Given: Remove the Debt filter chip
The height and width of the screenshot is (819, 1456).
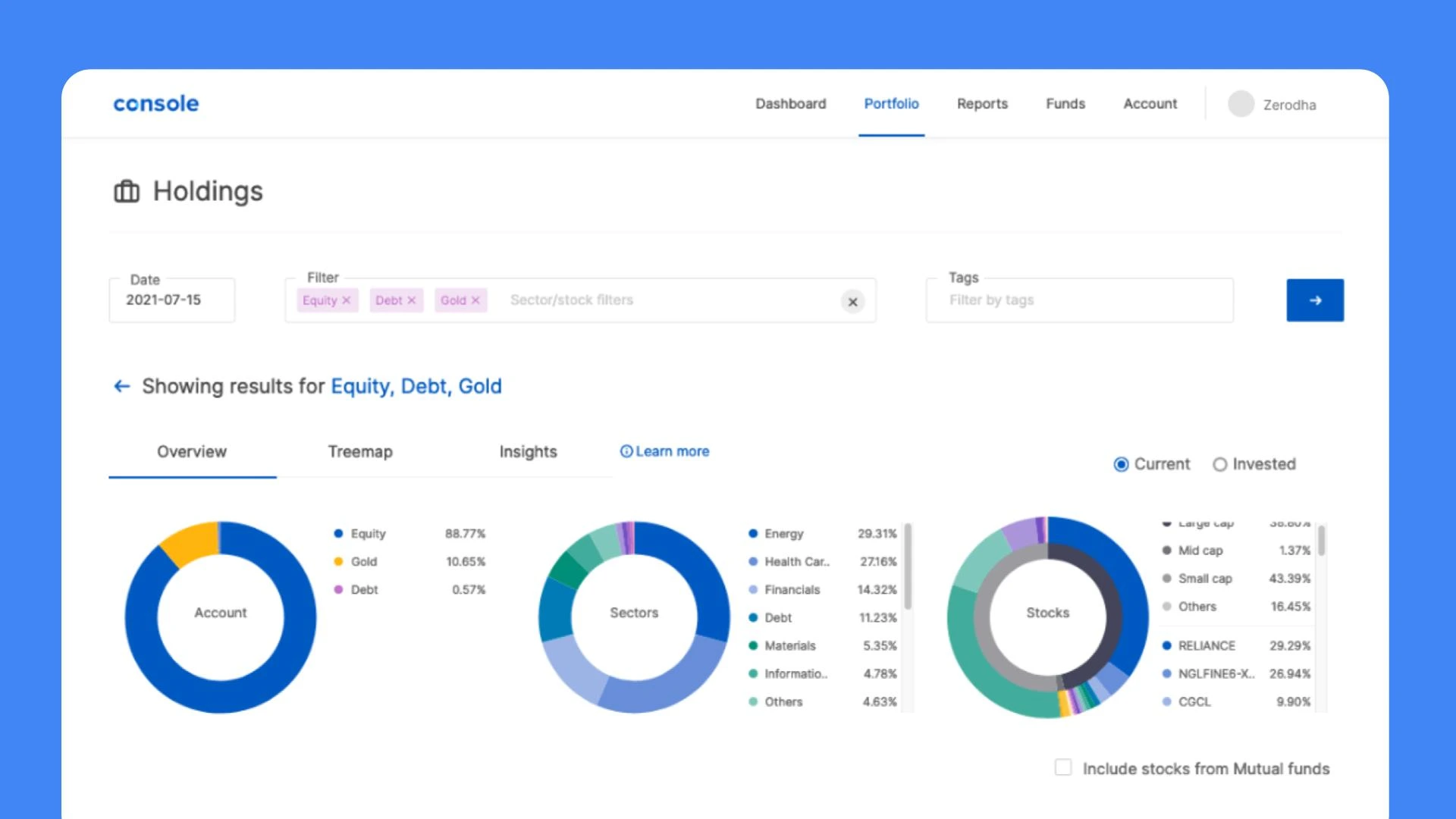Looking at the screenshot, I should coord(412,300).
